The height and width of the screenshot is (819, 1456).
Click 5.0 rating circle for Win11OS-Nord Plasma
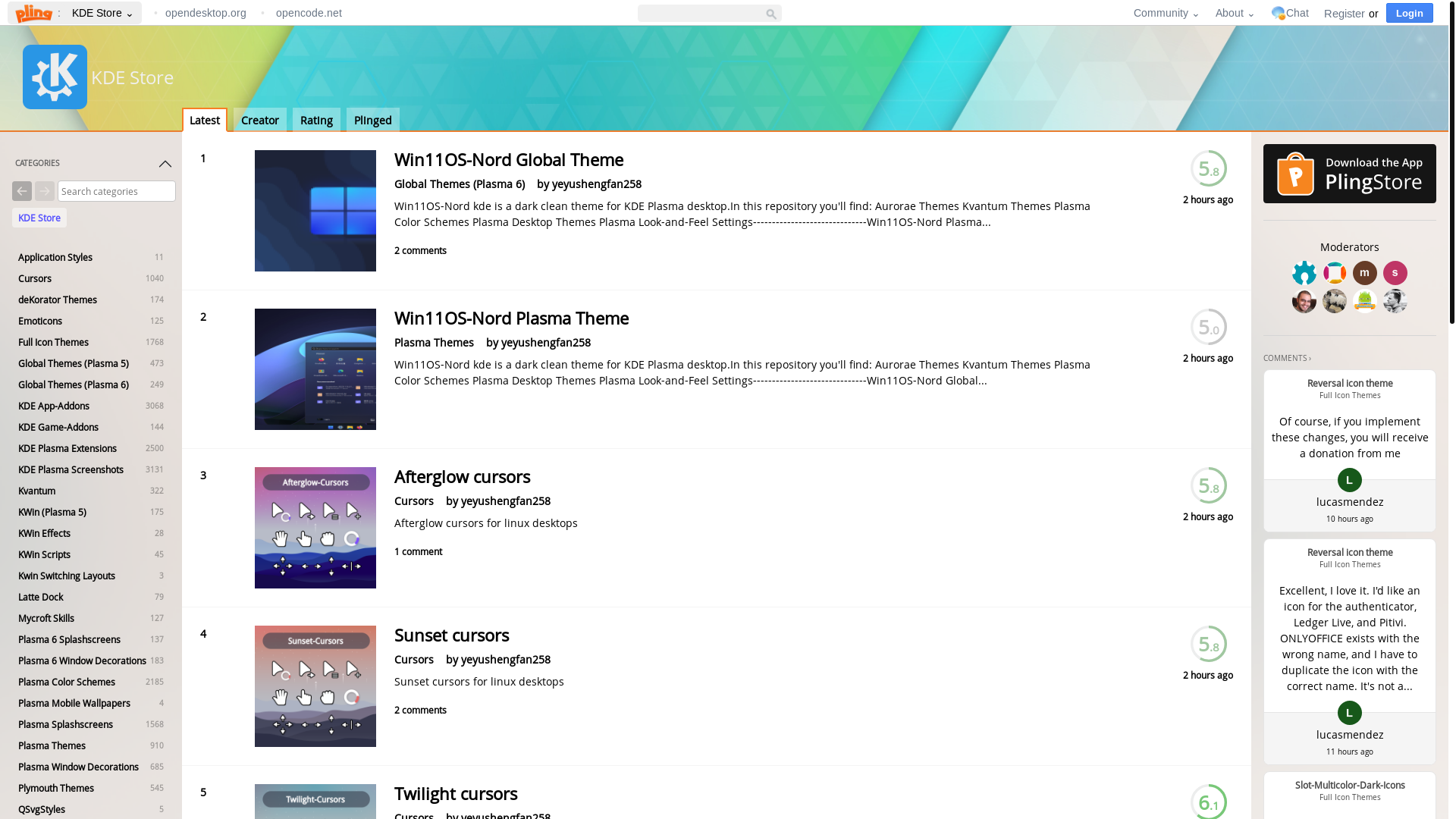pyautogui.click(x=1208, y=327)
